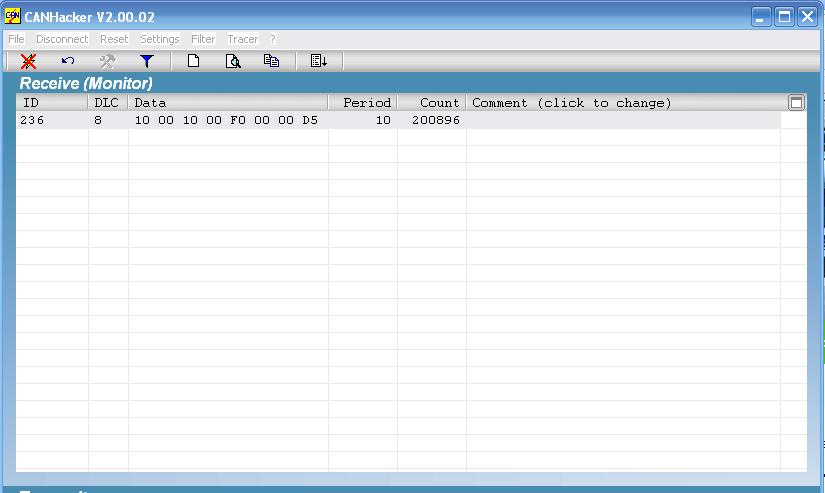Click the Data column header

[228, 103]
